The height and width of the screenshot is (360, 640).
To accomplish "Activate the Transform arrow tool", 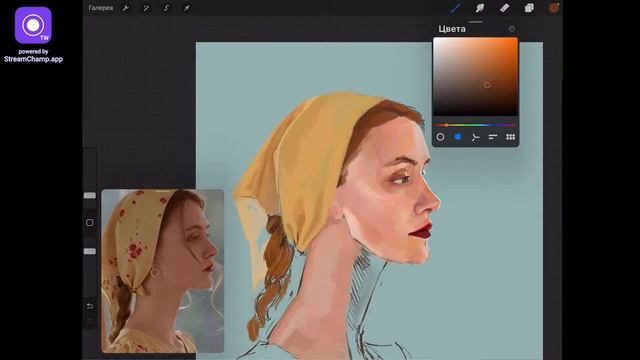I will 187,8.
